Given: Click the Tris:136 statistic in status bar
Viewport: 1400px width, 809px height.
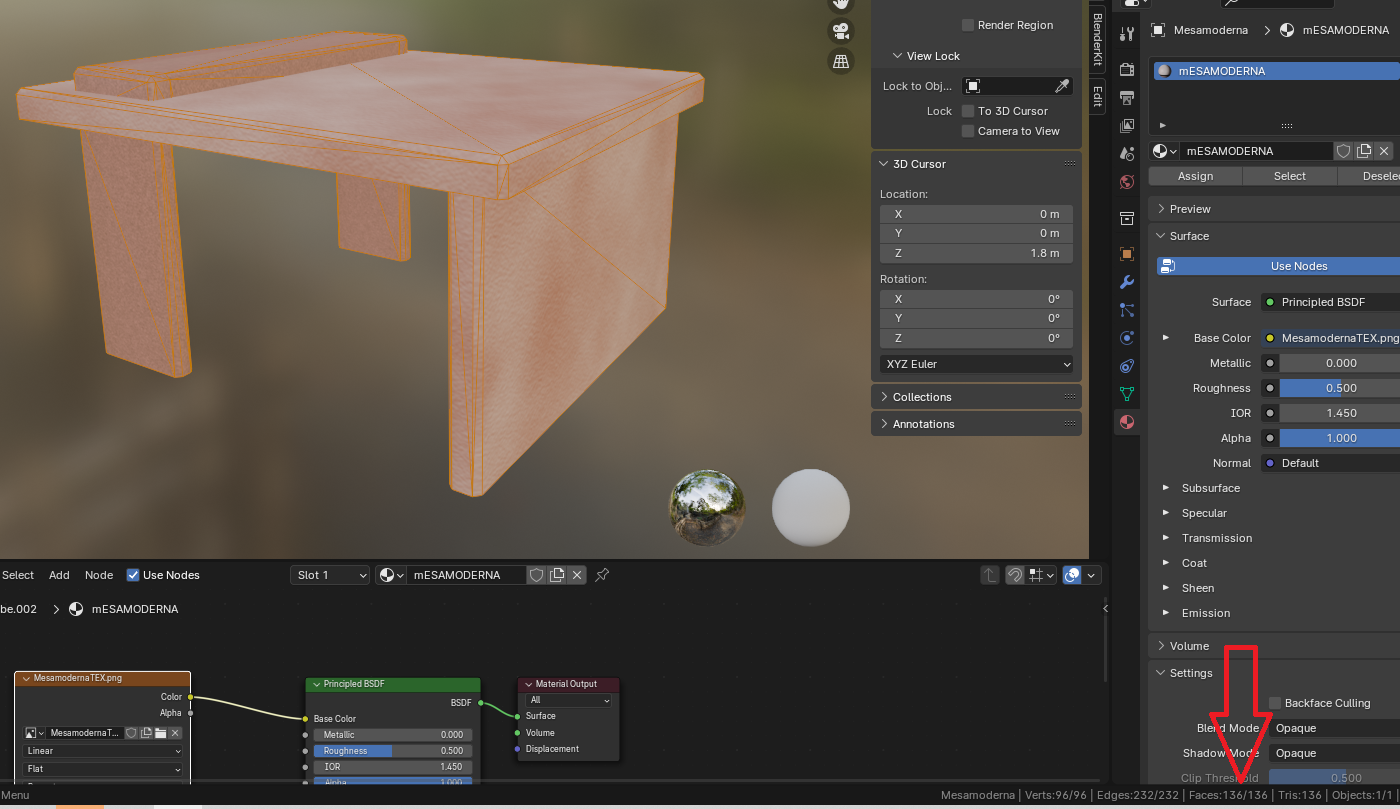Looking at the screenshot, I should click(x=1298, y=795).
